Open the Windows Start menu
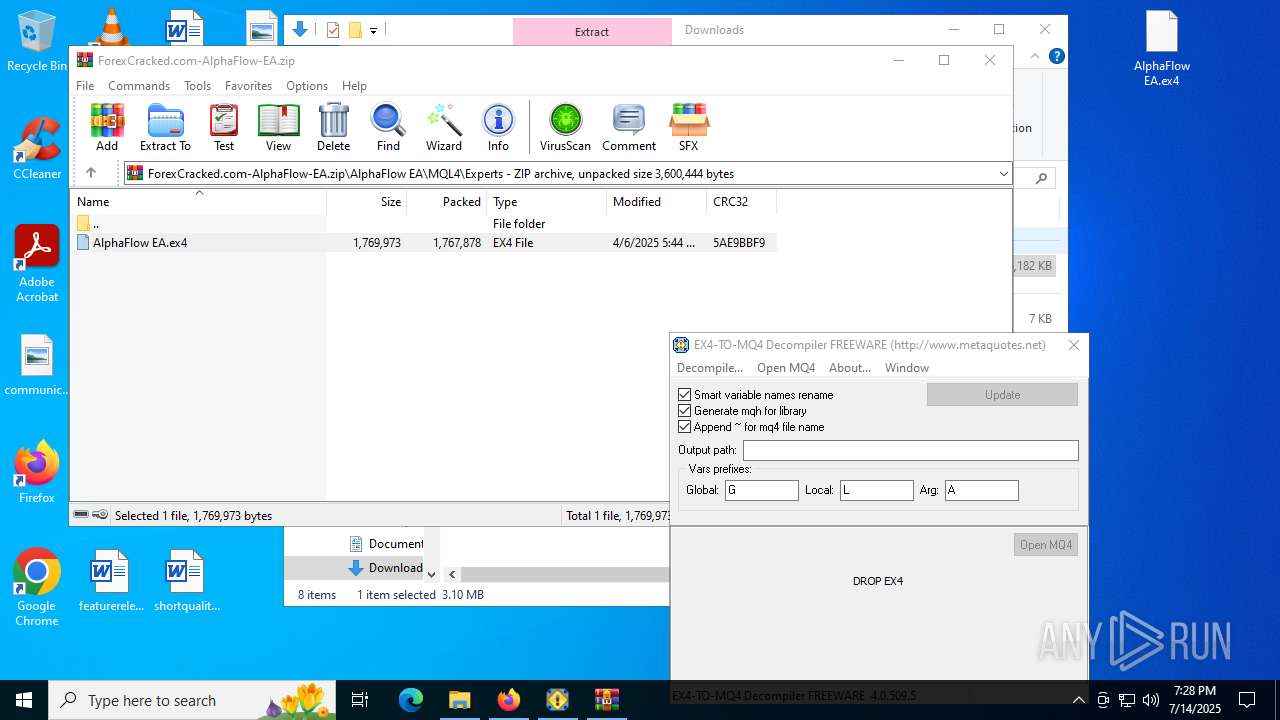This screenshot has height=720, width=1280. point(24,700)
